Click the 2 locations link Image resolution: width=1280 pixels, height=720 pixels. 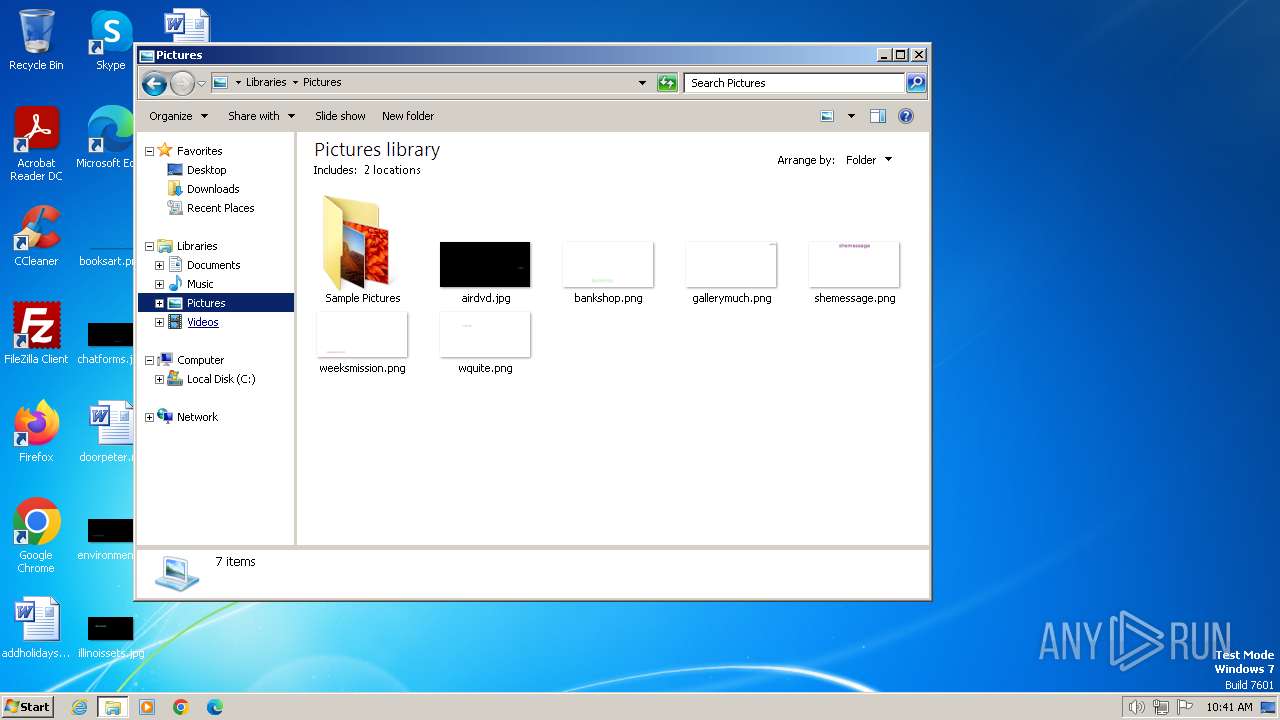coord(392,170)
